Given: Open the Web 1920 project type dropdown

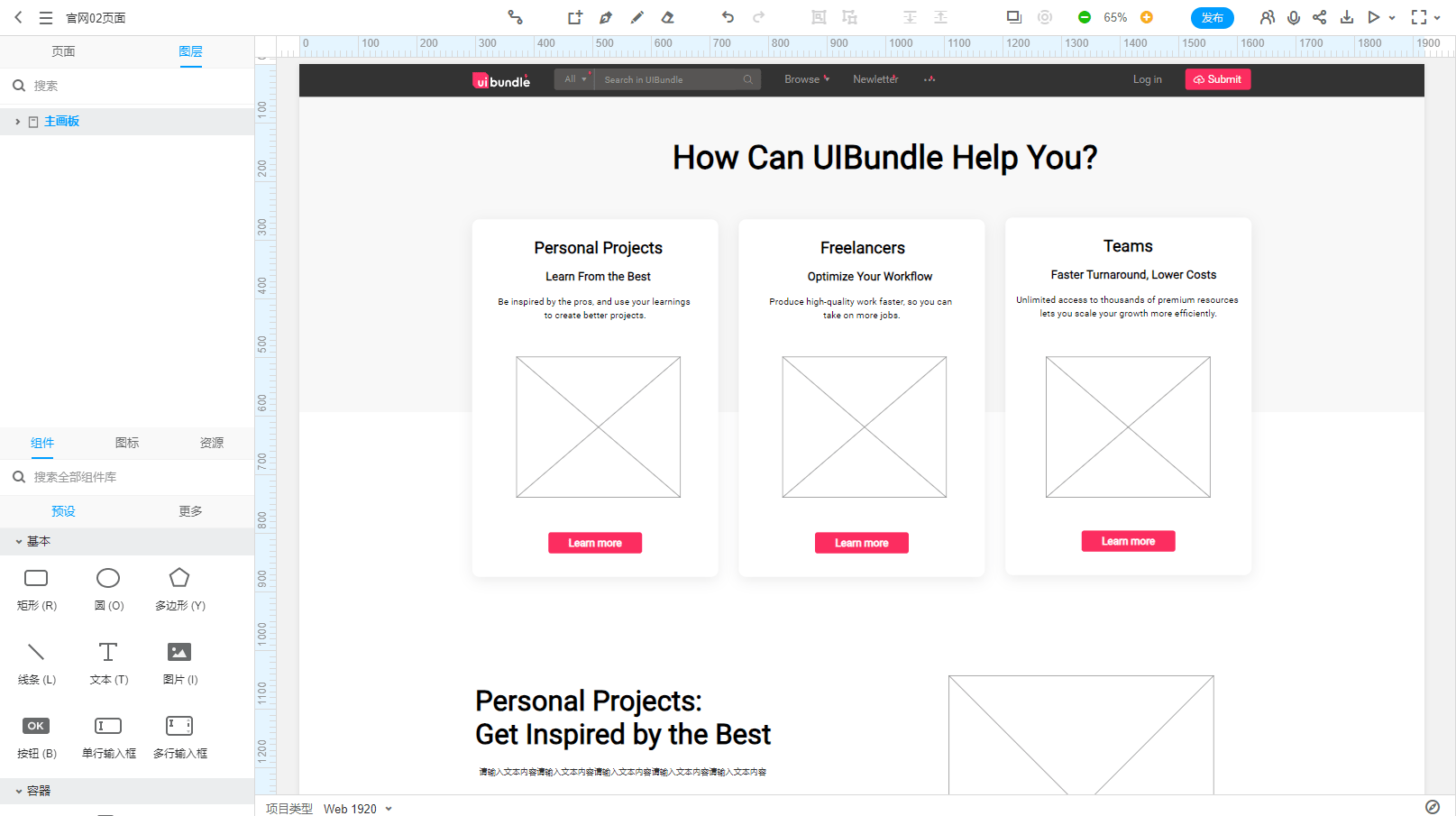Looking at the screenshot, I should (358, 809).
